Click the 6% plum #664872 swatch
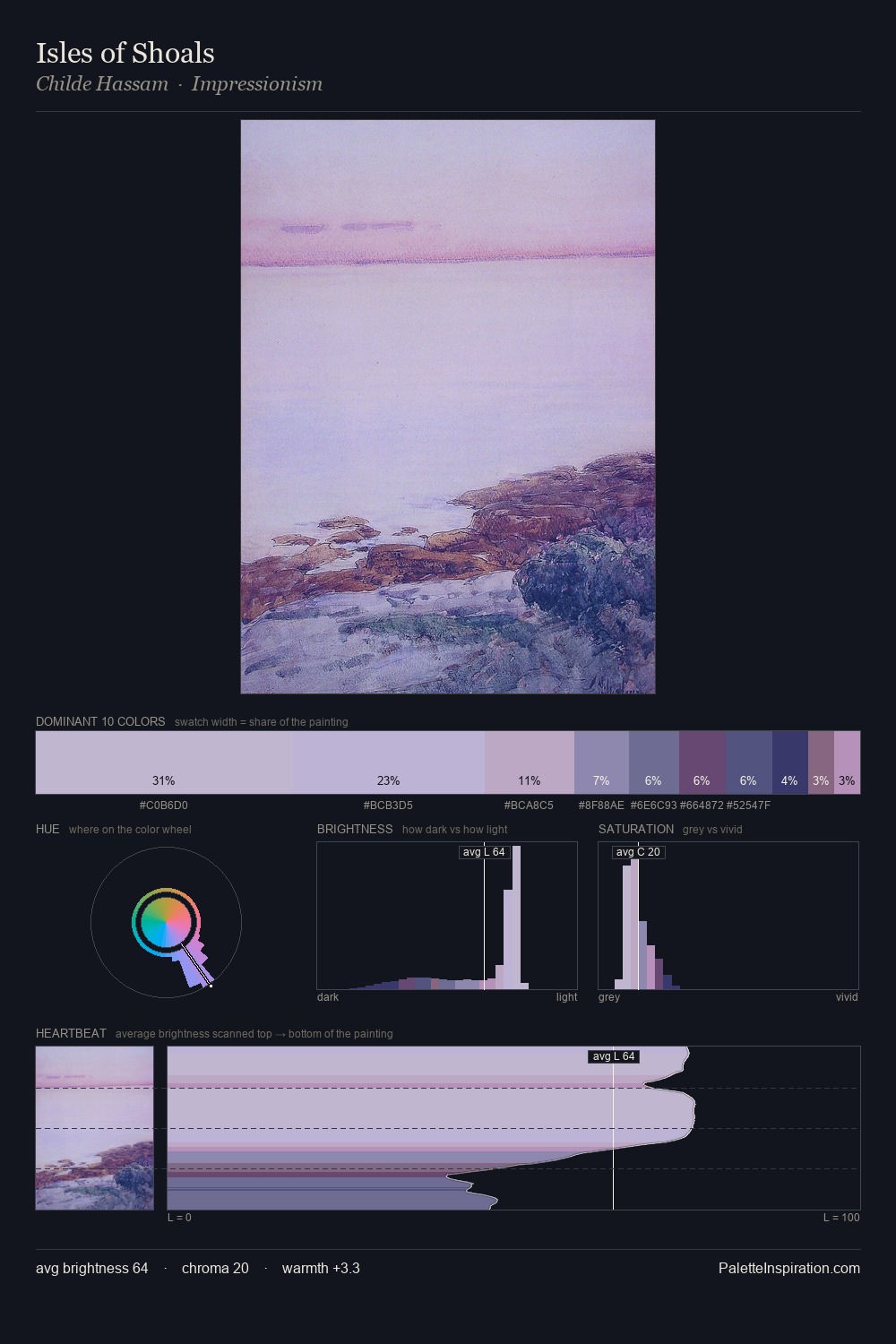Screen dimensions: 896x1344 click(x=702, y=762)
